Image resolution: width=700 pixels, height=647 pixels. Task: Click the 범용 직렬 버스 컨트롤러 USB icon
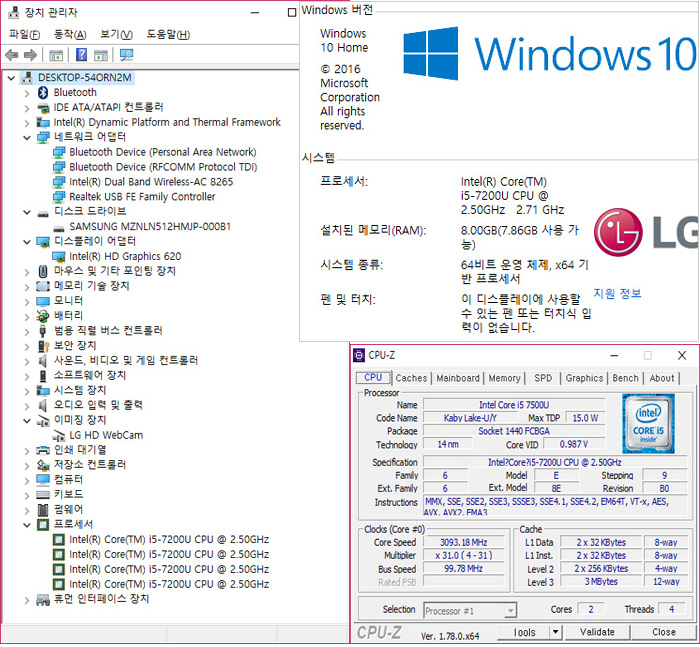point(43,331)
